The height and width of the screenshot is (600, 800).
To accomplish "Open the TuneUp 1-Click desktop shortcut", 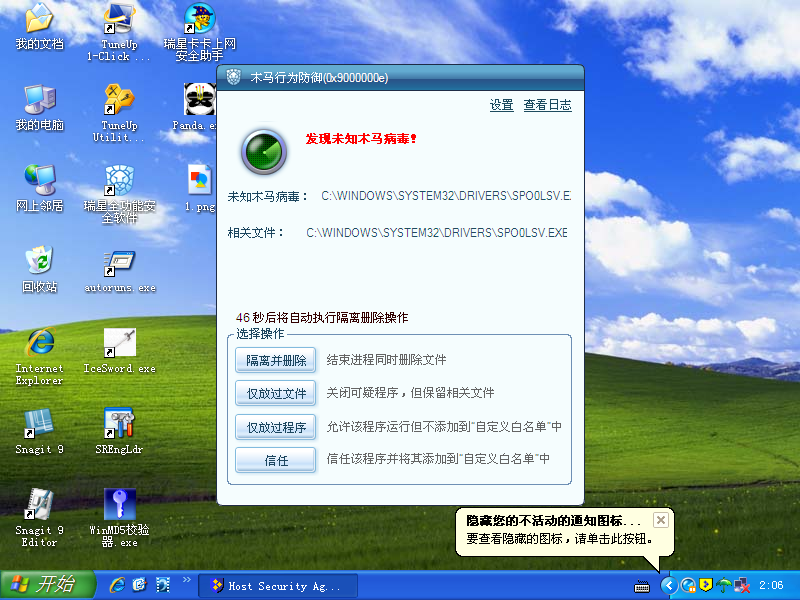I will pos(119,33).
